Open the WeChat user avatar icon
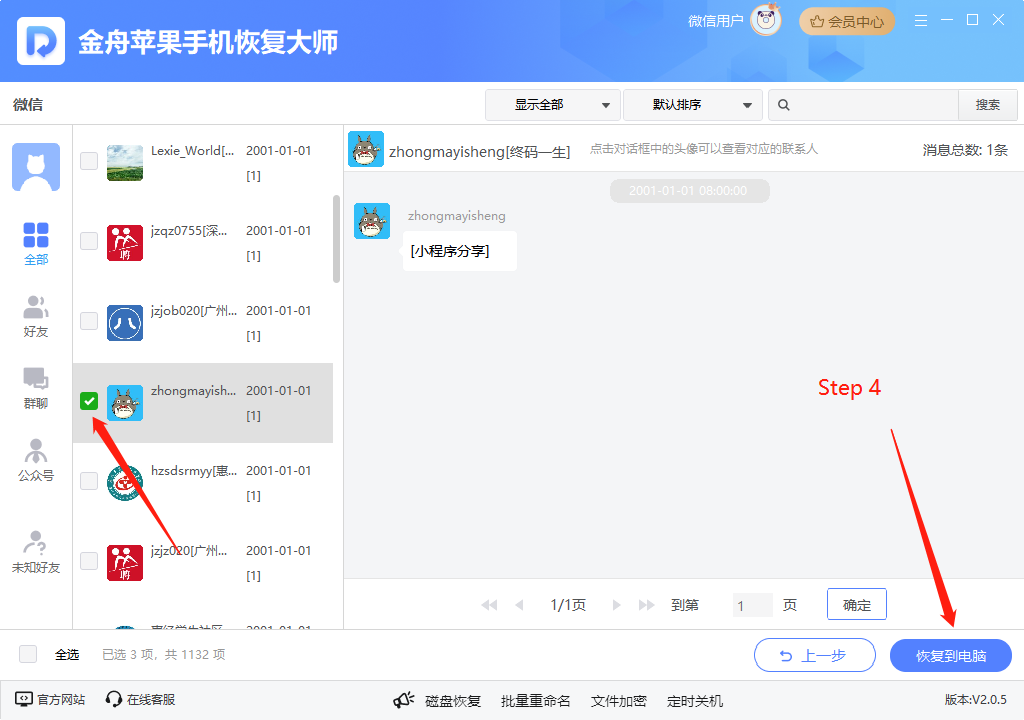Viewport: 1024px width, 720px height. point(766,21)
